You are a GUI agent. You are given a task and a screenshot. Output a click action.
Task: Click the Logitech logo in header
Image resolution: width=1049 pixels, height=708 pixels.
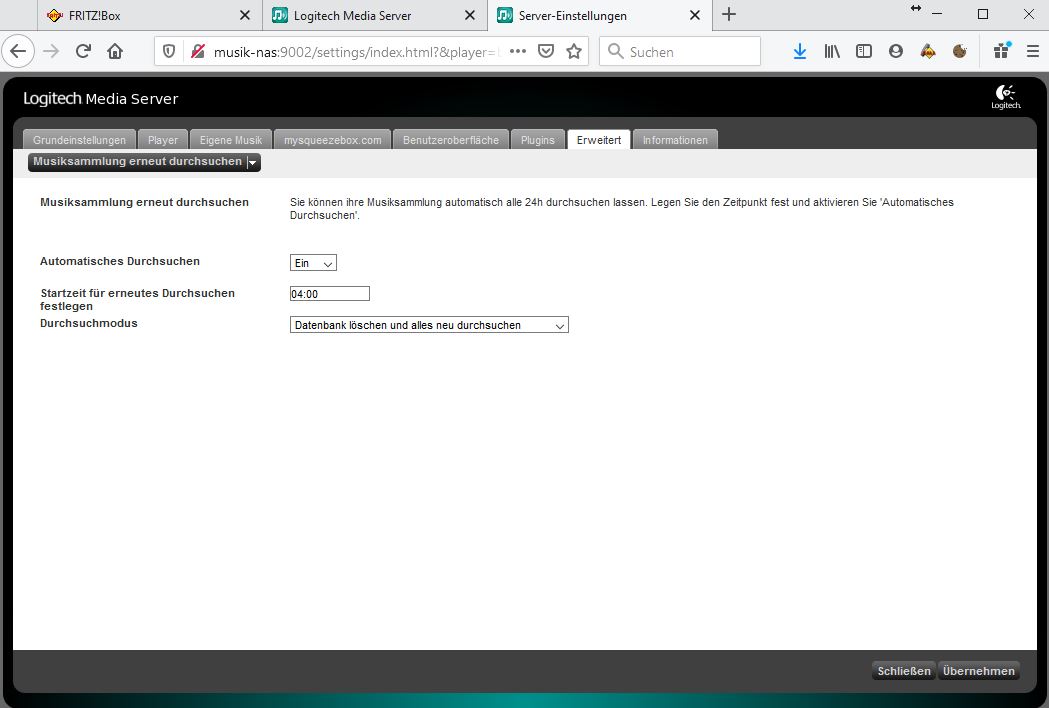(x=1006, y=98)
